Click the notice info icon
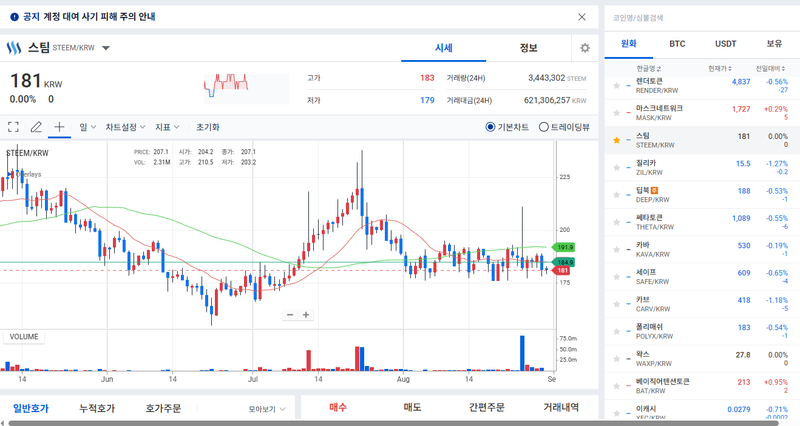 tap(14, 17)
